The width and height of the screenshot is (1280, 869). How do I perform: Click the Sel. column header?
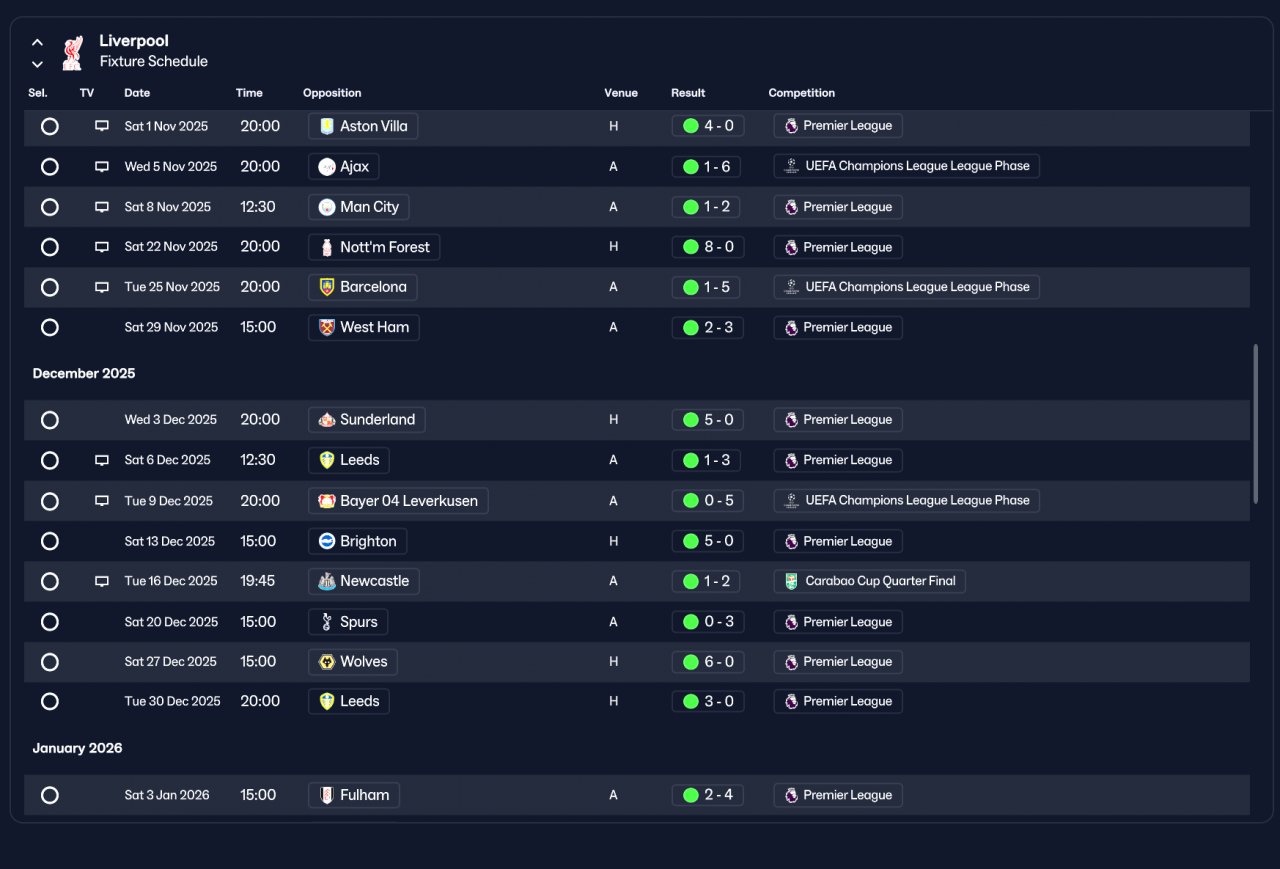pyautogui.click(x=38, y=93)
